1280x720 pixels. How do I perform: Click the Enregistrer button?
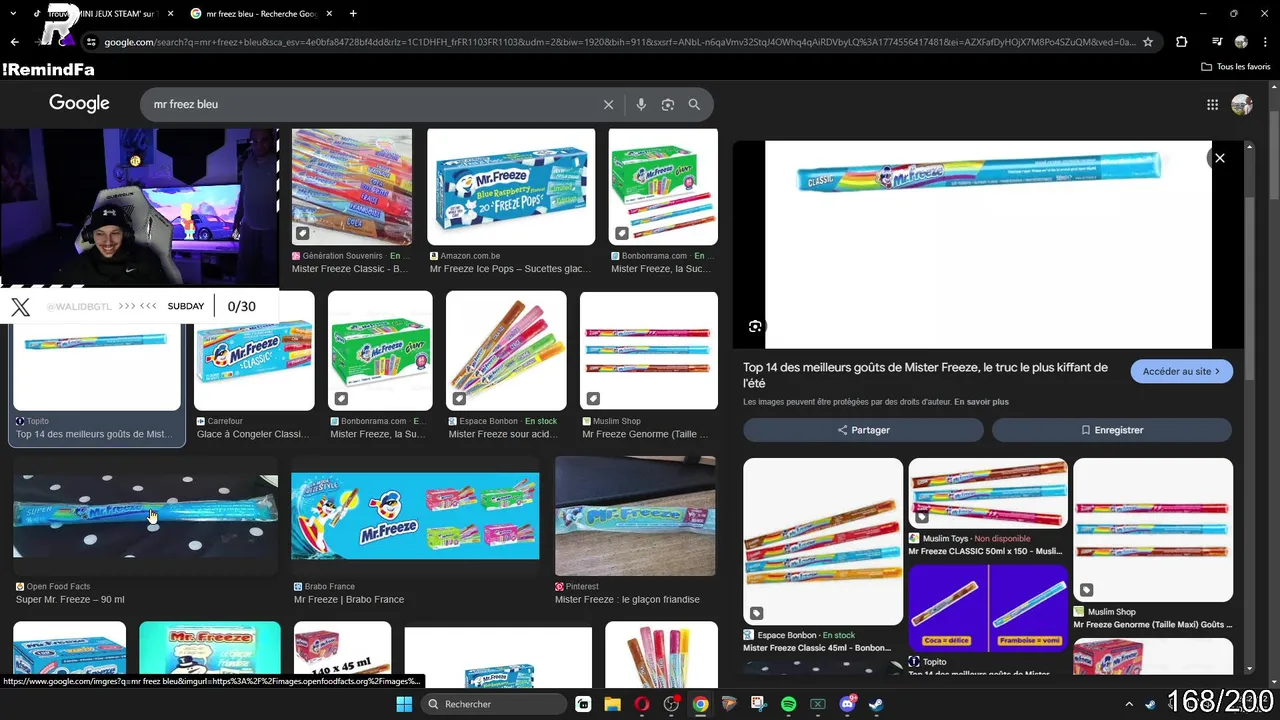tap(1111, 430)
